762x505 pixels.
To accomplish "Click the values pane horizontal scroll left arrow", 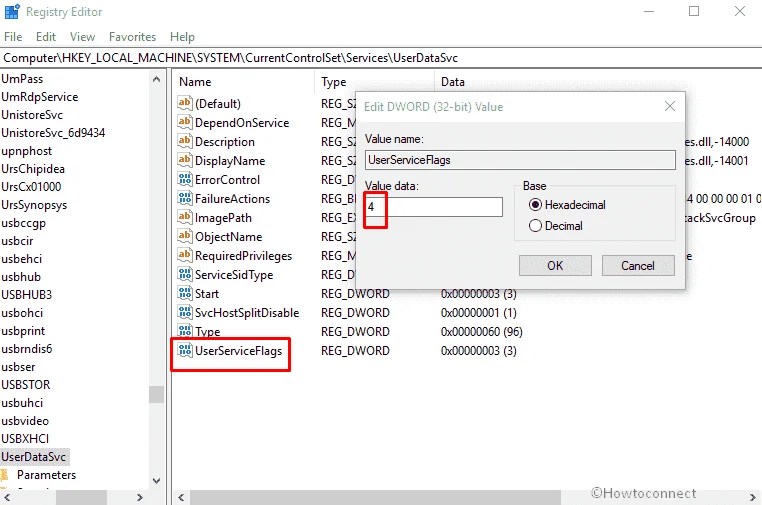I will 181,497.
